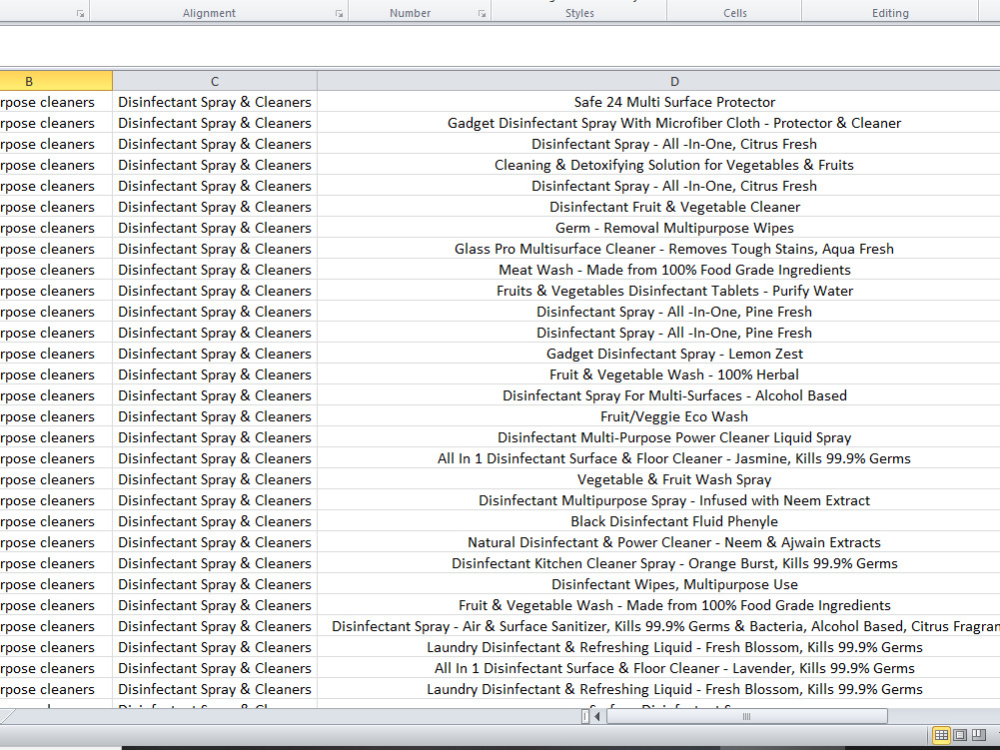Image resolution: width=1000 pixels, height=750 pixels.
Task: Select 'Germ - Removal Multipurpose Wipes' cell
Action: pos(658,228)
